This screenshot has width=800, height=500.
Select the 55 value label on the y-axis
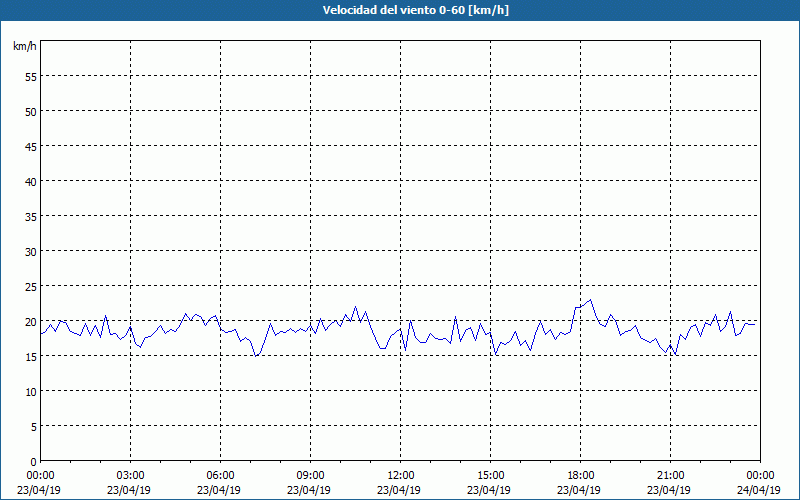[x=30, y=76]
